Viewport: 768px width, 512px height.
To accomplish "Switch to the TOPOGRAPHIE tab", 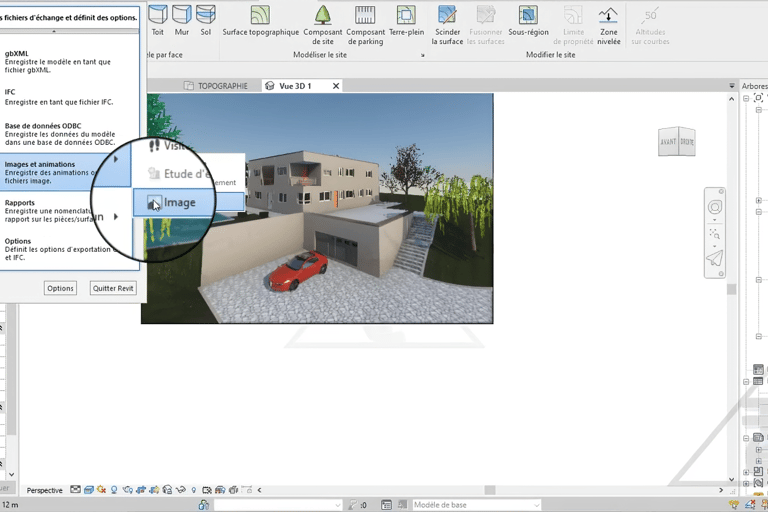I will (216, 86).
